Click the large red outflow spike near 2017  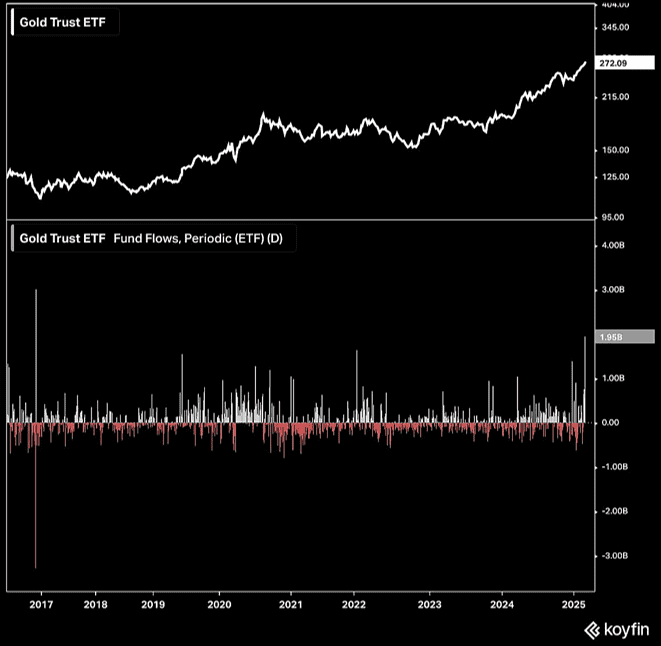[35, 495]
